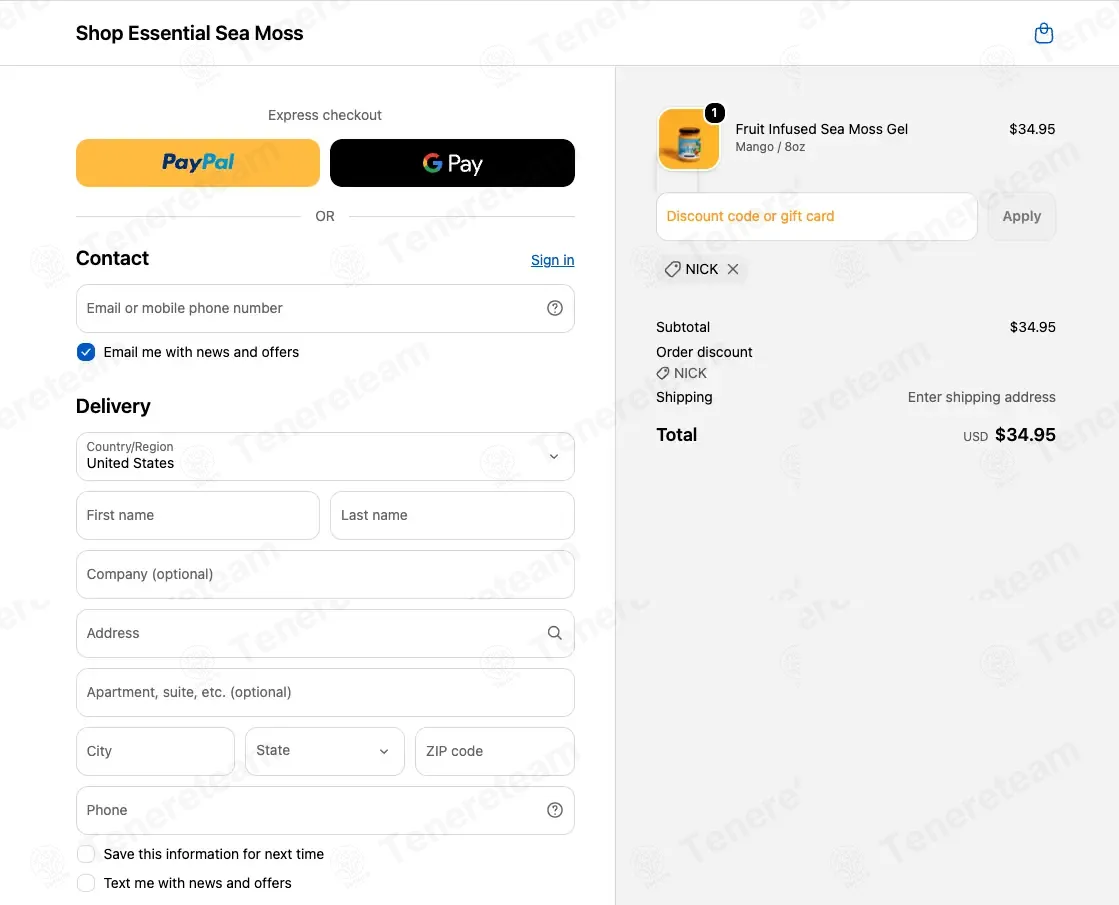Check Text me with news and offers

pos(86,883)
